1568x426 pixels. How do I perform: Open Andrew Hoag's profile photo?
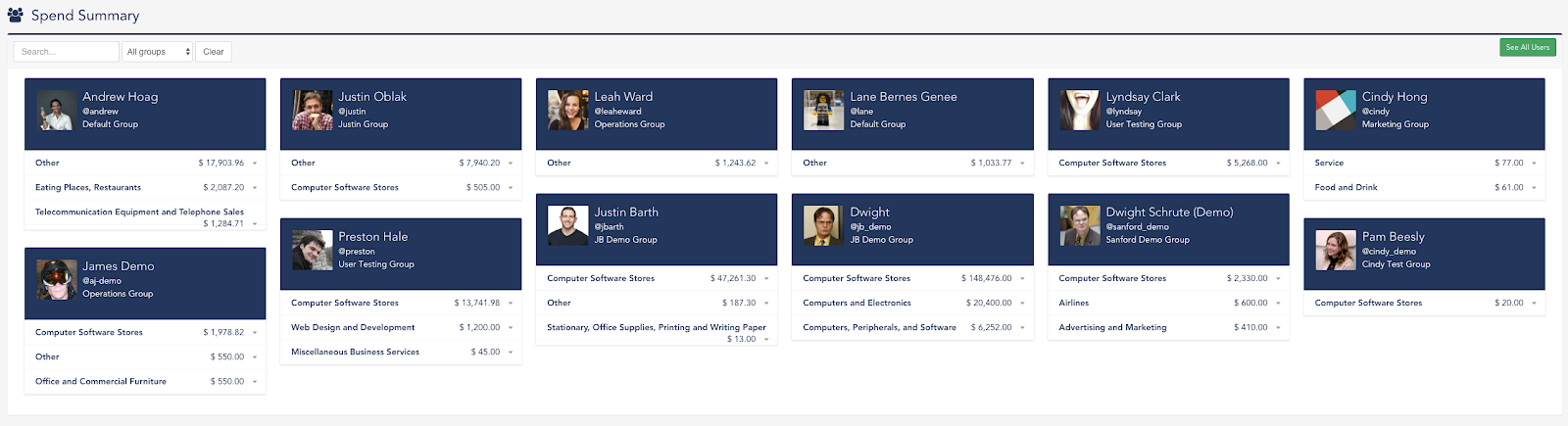click(x=57, y=111)
